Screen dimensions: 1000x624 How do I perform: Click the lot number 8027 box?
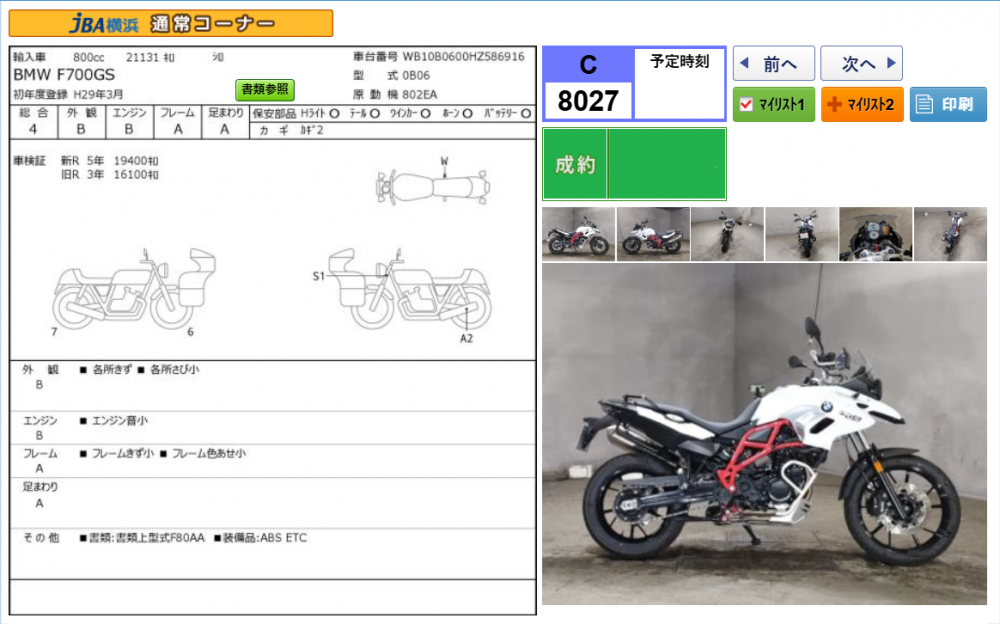[x=588, y=101]
